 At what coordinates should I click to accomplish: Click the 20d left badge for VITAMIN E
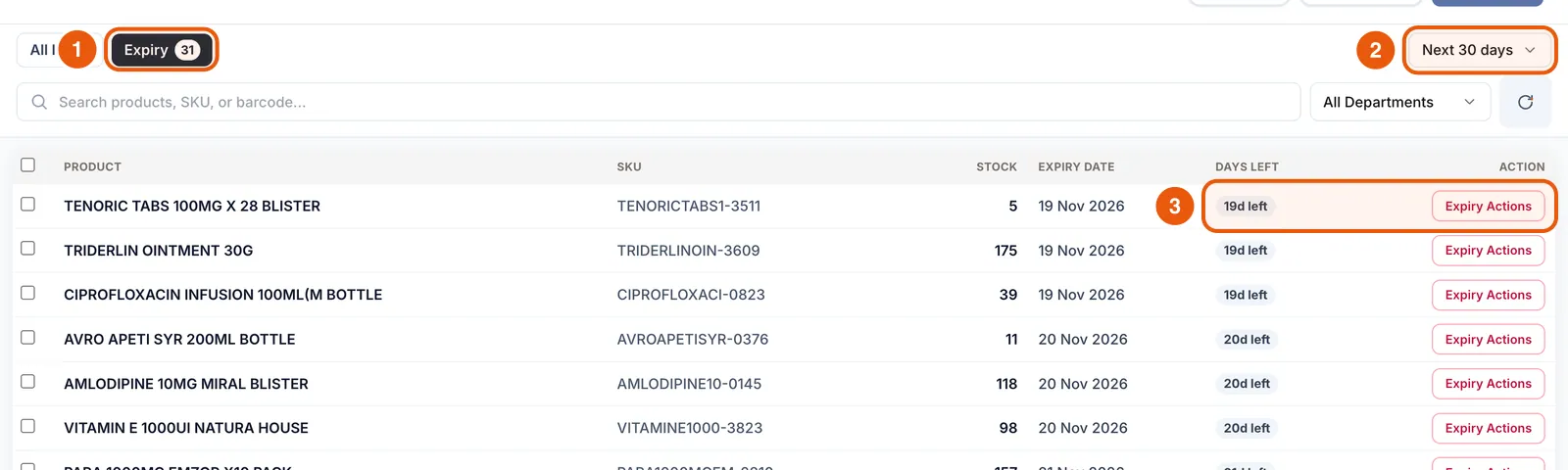pyautogui.click(x=1247, y=428)
